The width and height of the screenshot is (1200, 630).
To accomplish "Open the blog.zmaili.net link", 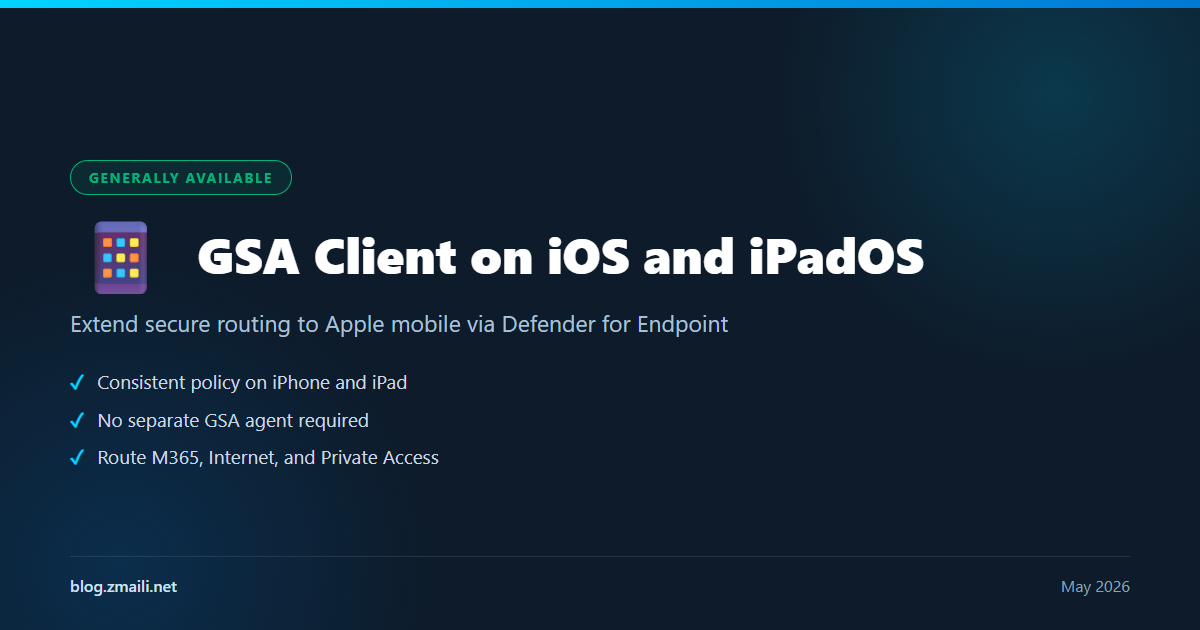I will pyautogui.click(x=123, y=587).
